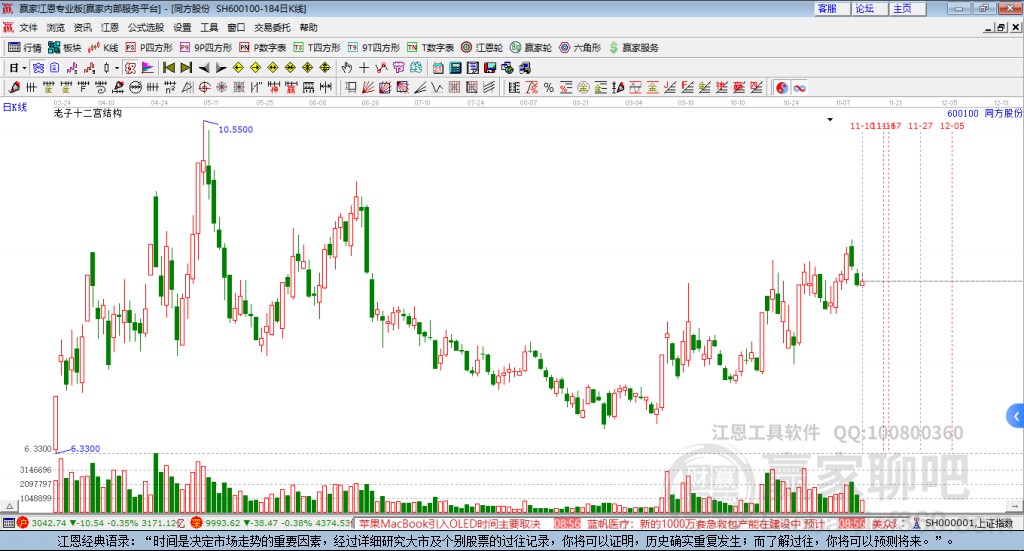Click the 蓝帆医疗 news ticker item
The image size is (1024, 551).
[x=706, y=524]
